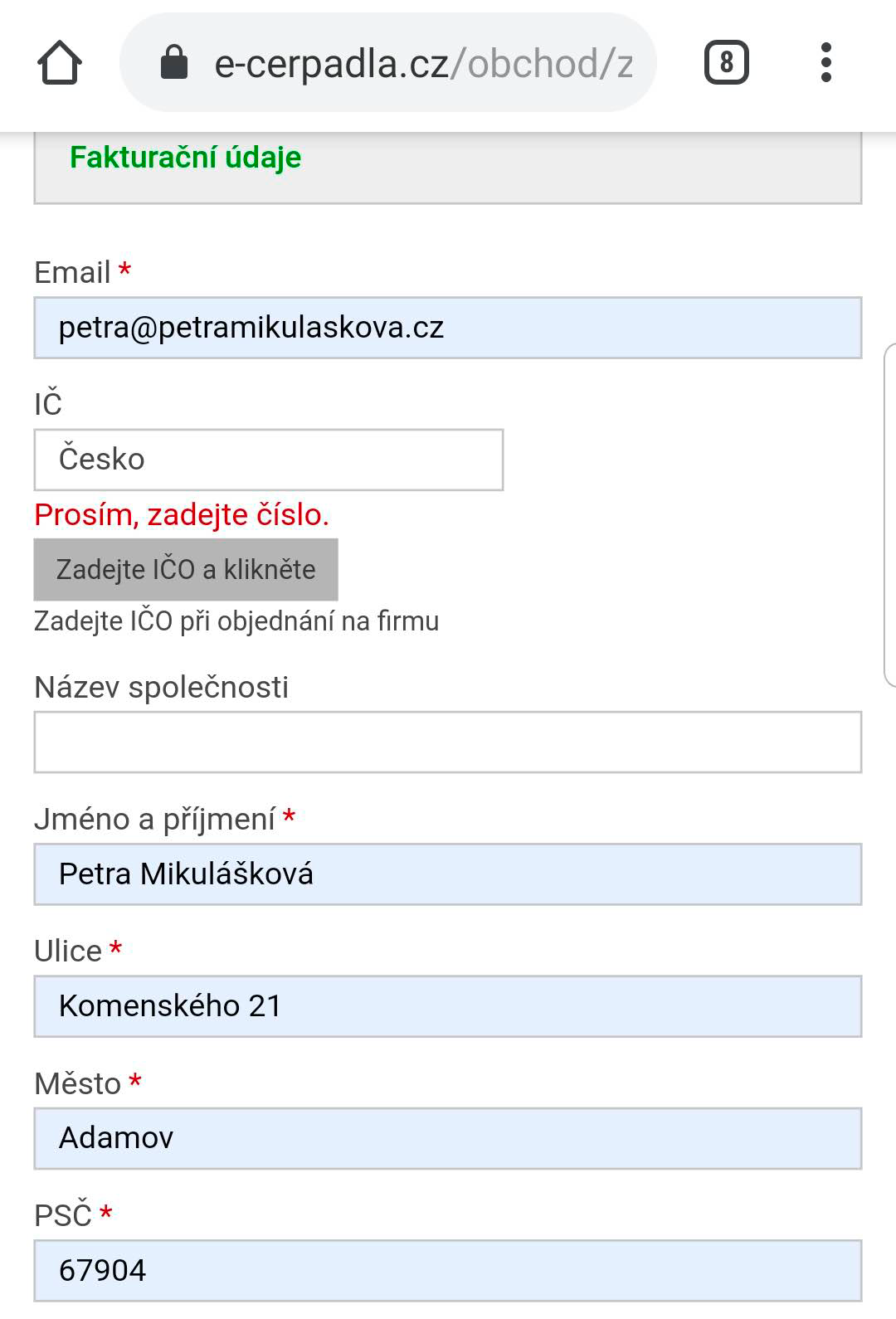Click the Město field with Adamov
The width and height of the screenshot is (896, 1319).
point(448,1138)
